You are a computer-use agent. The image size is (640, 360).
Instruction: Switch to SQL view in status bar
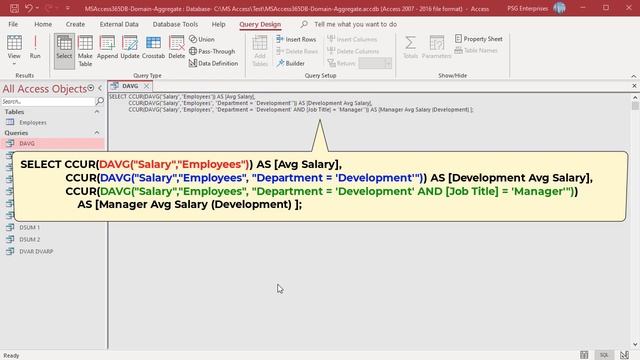coord(604,355)
